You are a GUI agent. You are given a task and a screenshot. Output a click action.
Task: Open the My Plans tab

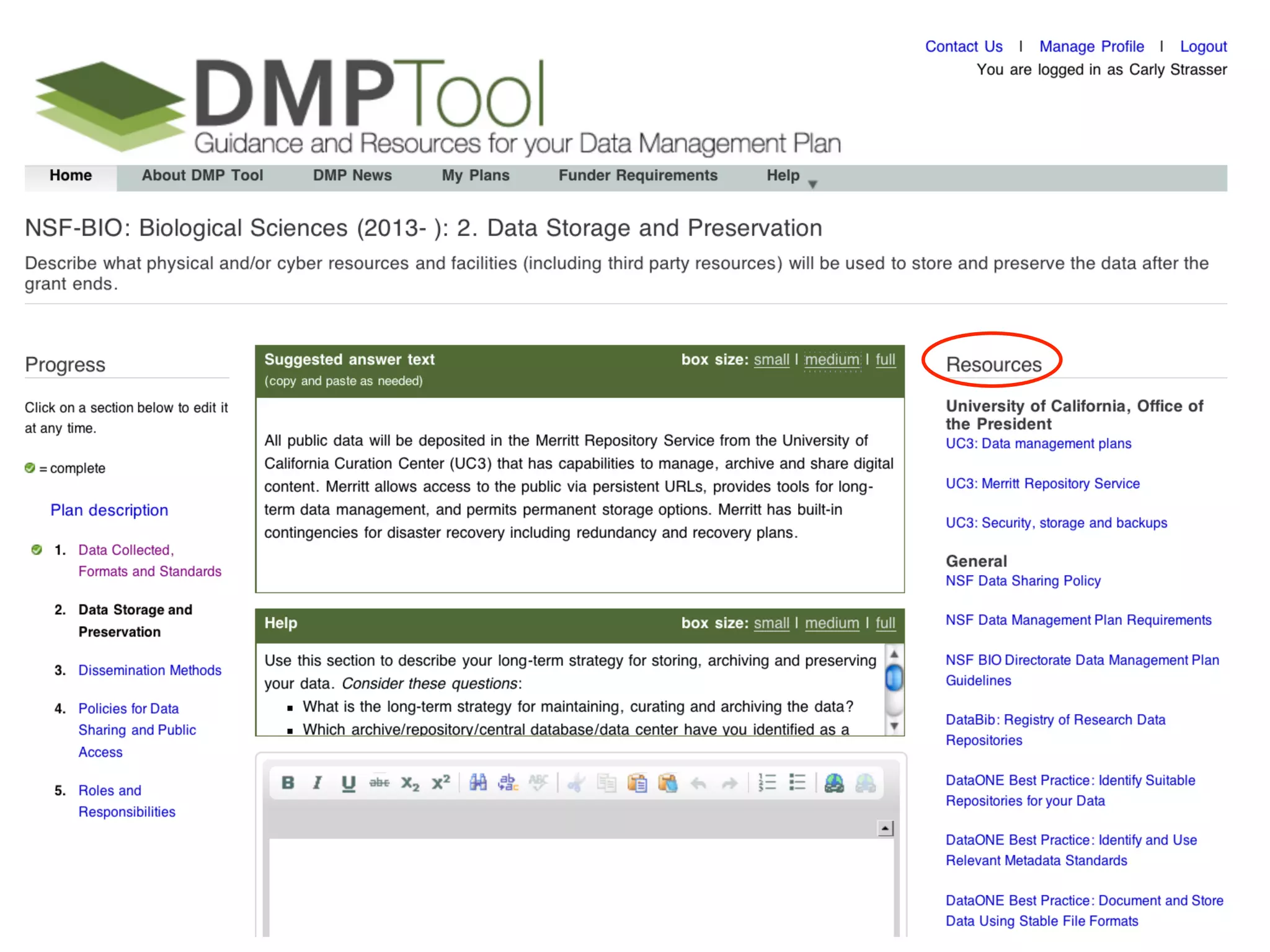click(x=475, y=176)
